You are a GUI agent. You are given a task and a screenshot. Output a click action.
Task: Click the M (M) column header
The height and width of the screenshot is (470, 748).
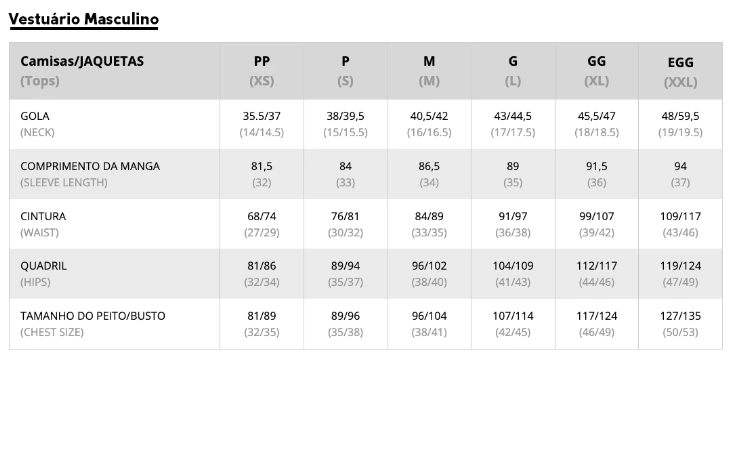coord(429,71)
